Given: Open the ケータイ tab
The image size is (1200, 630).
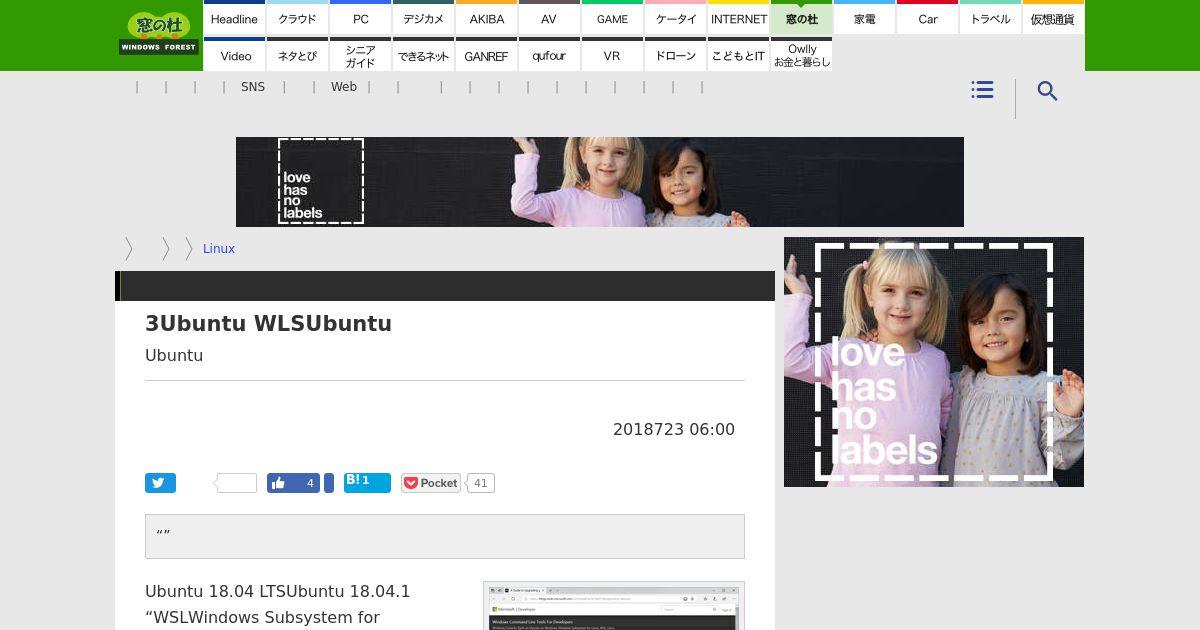Looking at the screenshot, I should [675, 17].
